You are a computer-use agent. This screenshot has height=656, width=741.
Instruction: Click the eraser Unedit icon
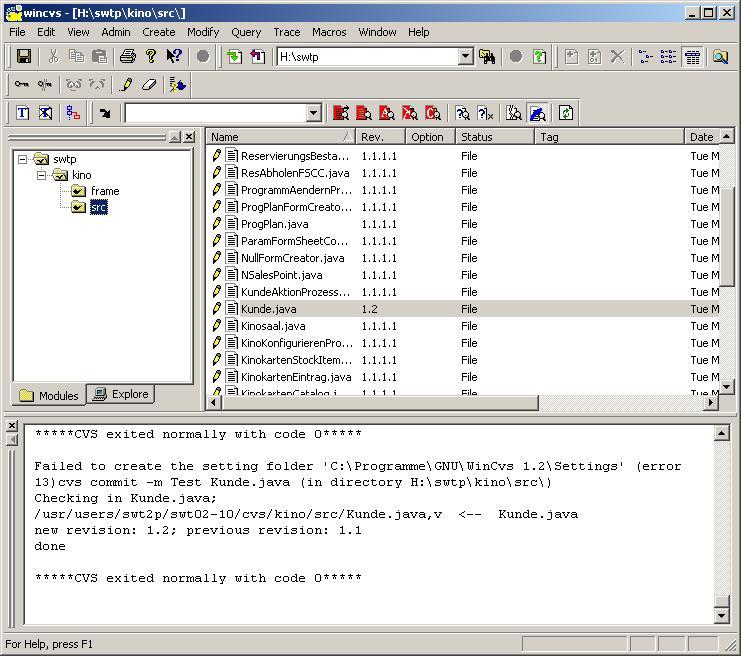pyautogui.click(x=149, y=85)
